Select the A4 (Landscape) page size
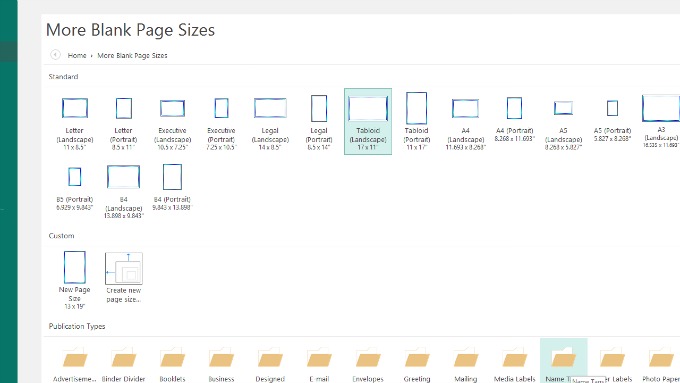 (465, 122)
